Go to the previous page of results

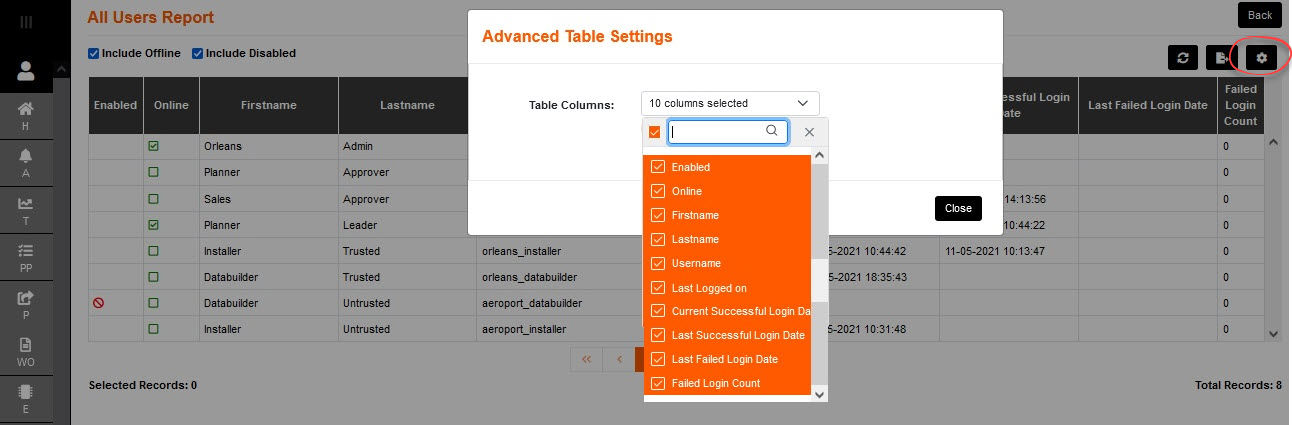[619, 359]
